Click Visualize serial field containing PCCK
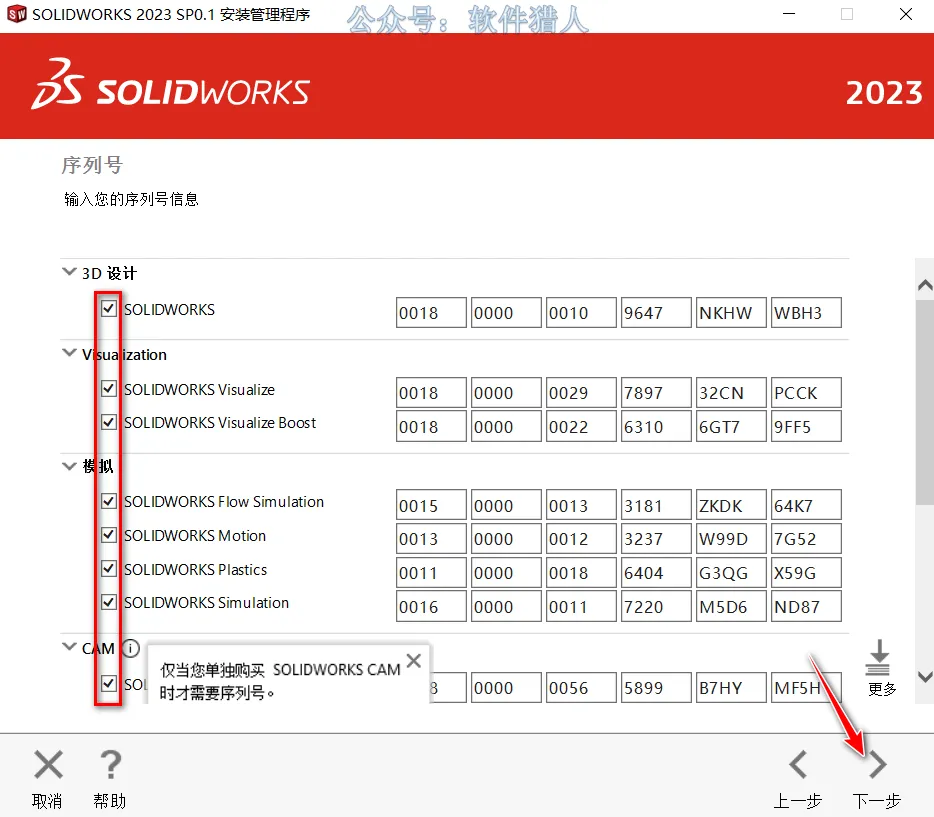Viewport: 934px width, 817px height. tap(806, 392)
